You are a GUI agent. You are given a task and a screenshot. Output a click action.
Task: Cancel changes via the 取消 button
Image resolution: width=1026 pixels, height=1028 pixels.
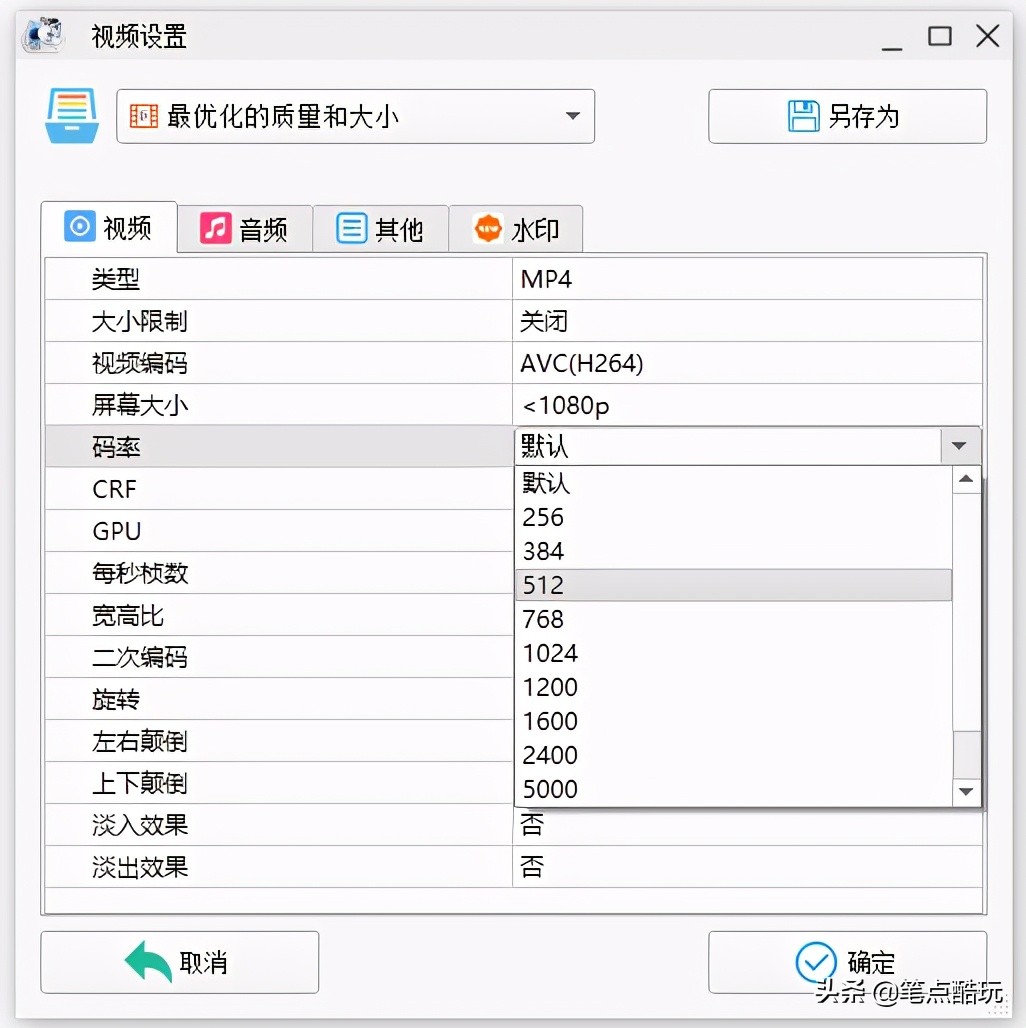tap(180, 961)
